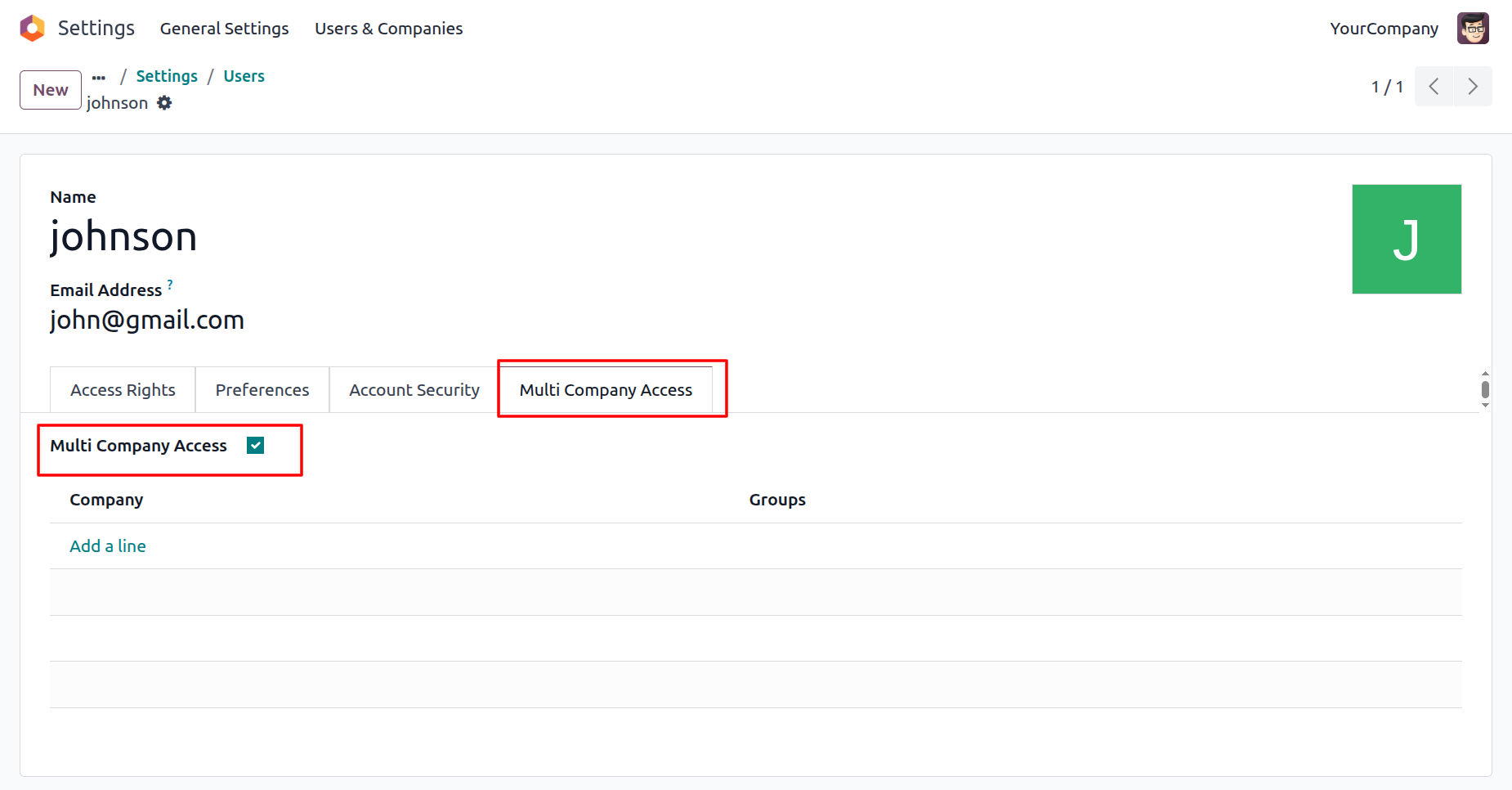Open the YourCompany company switcher
This screenshot has width=1512, height=790.
[x=1384, y=29]
